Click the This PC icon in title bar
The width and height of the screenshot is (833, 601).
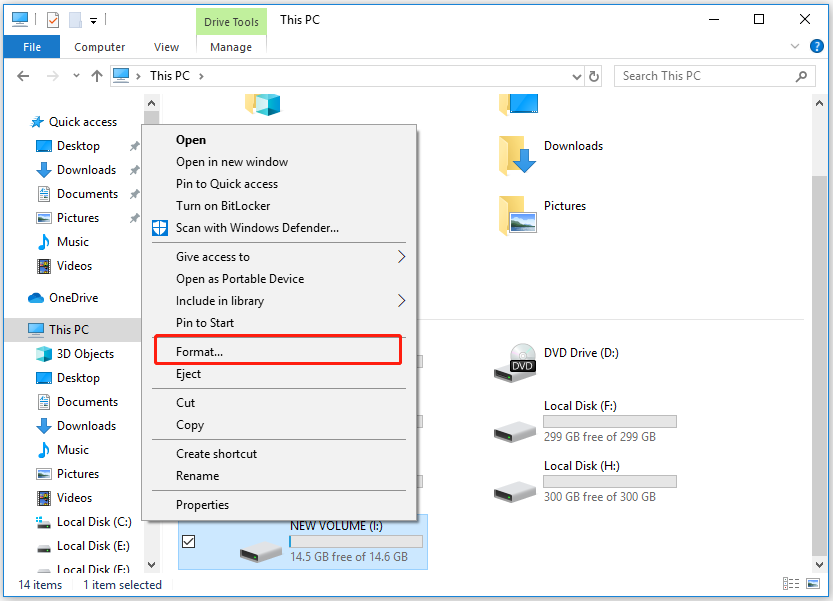(20, 20)
